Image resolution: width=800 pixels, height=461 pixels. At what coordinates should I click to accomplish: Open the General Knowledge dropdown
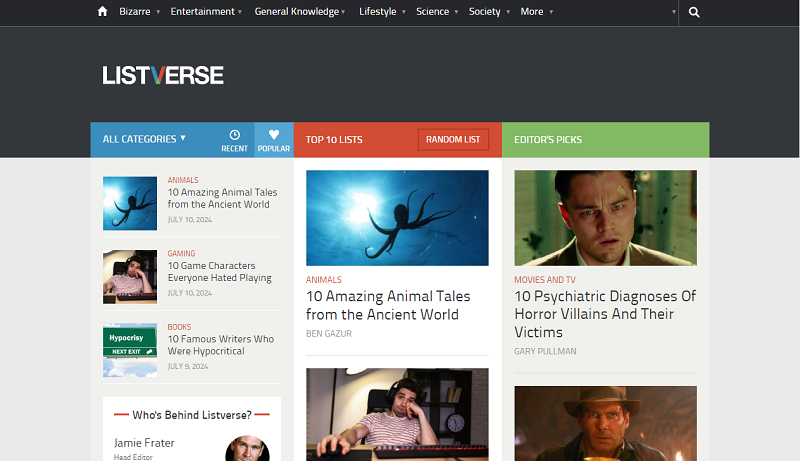pyautogui.click(x=299, y=12)
